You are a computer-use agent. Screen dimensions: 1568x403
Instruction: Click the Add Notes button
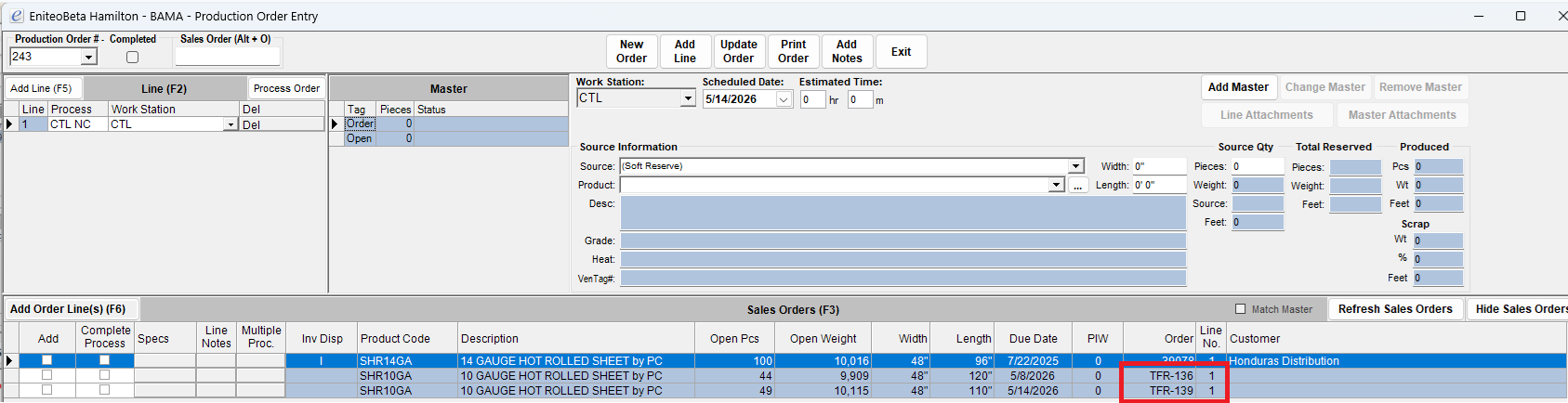pyautogui.click(x=847, y=51)
